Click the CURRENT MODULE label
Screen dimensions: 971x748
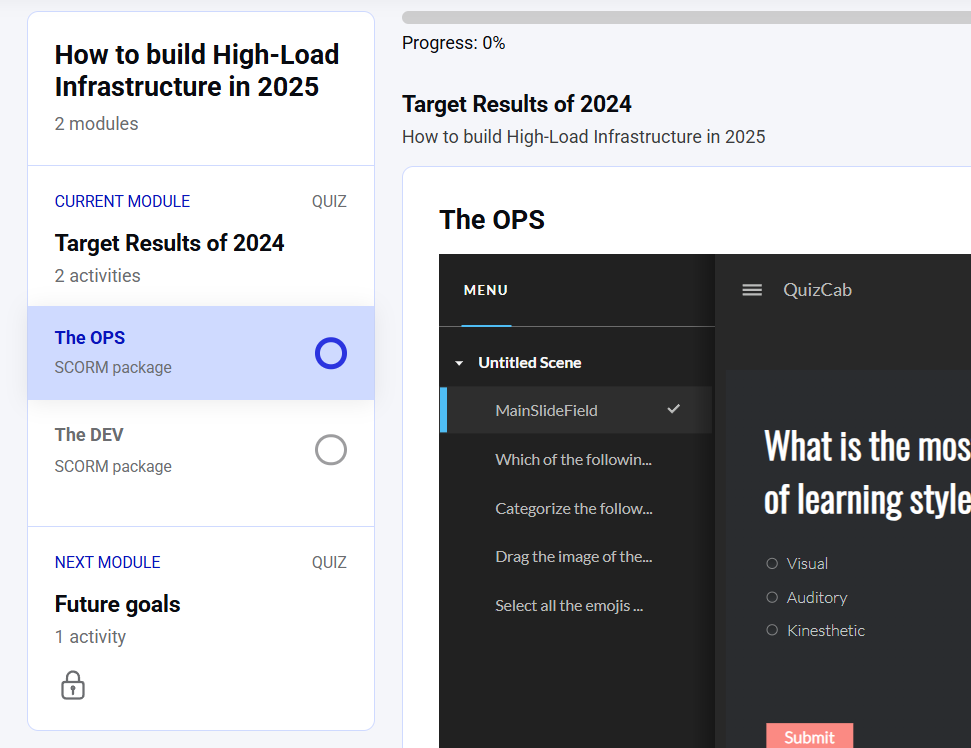pyautogui.click(x=122, y=201)
